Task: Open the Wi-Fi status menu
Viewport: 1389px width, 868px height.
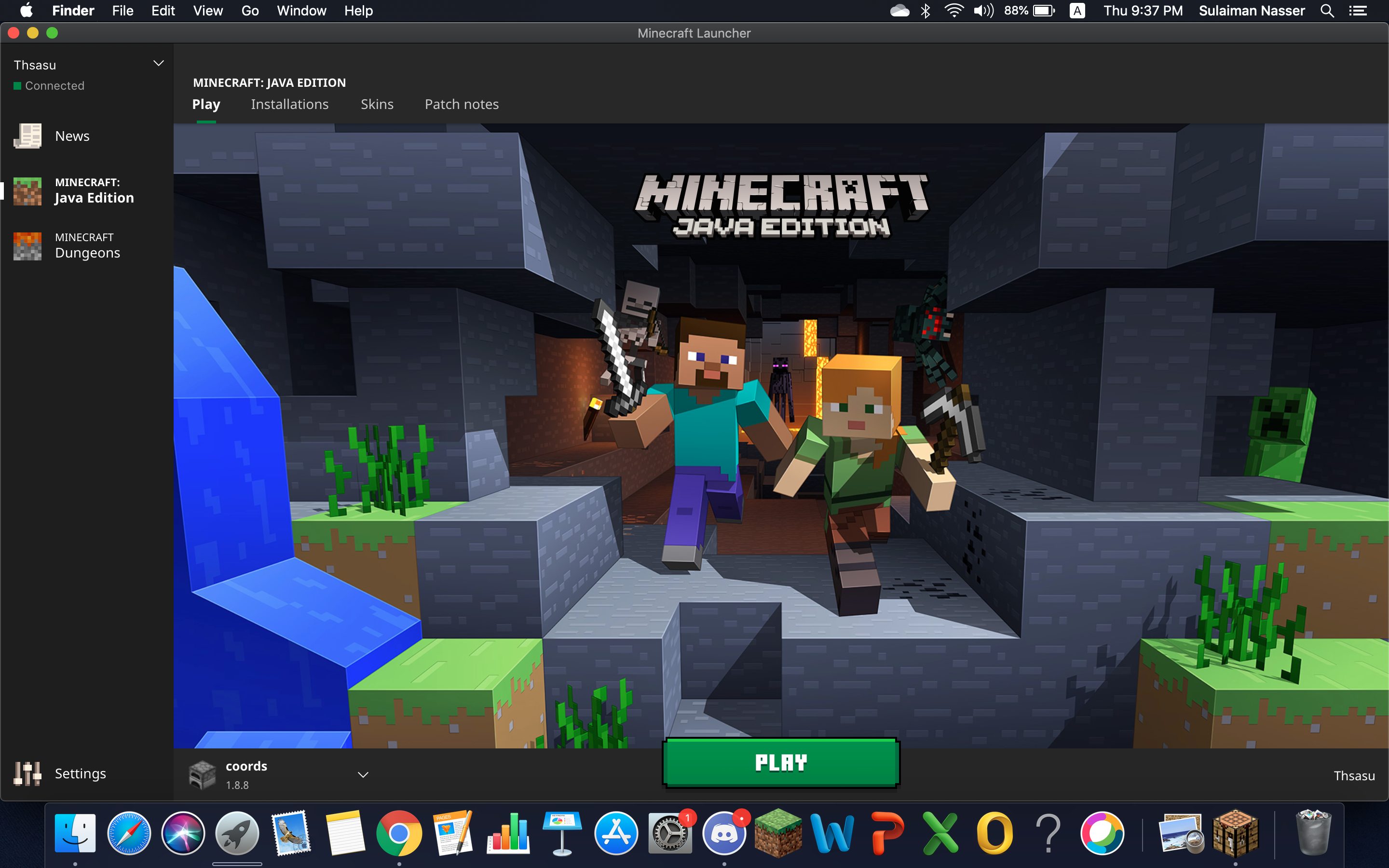Action: pyautogui.click(x=953, y=11)
